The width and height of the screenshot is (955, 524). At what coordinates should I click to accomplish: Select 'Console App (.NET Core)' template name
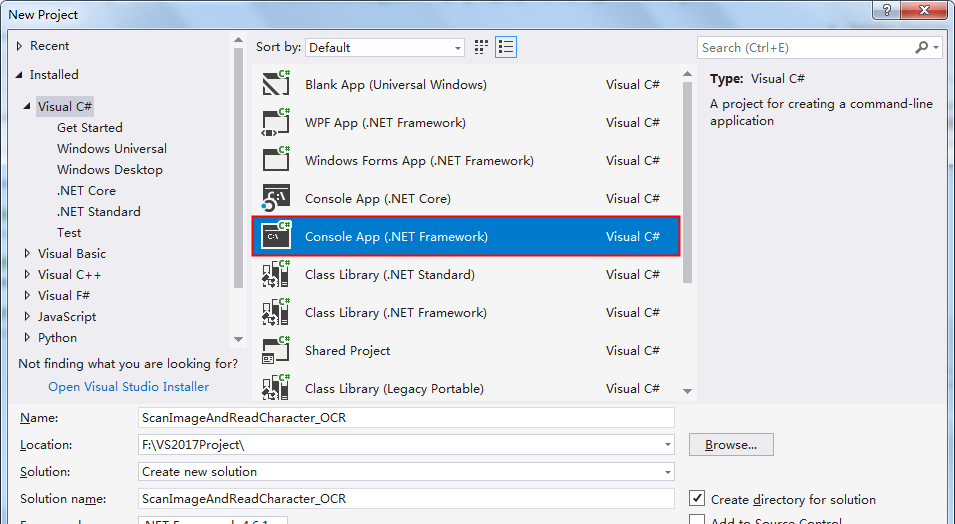click(378, 199)
